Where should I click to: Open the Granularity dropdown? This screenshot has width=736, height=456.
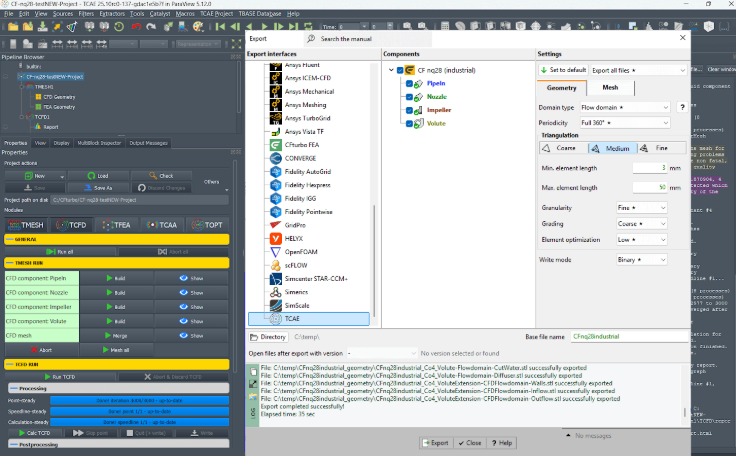(x=642, y=208)
